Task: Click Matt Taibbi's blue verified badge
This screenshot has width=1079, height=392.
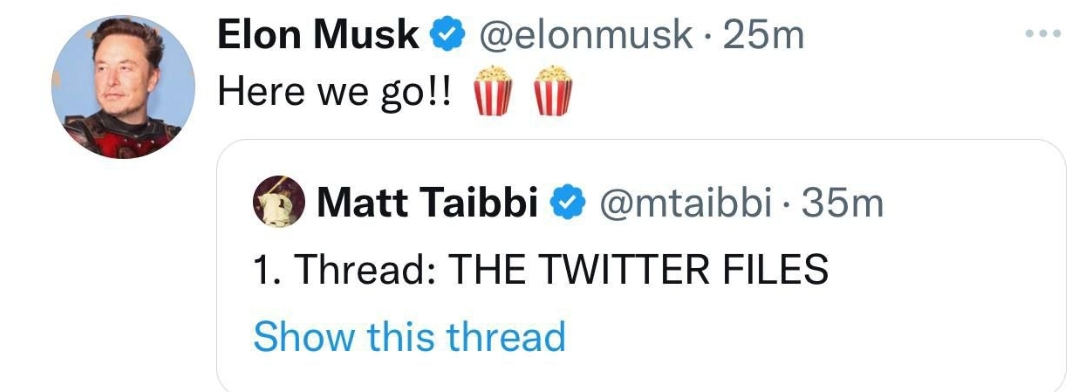Action: (x=568, y=203)
